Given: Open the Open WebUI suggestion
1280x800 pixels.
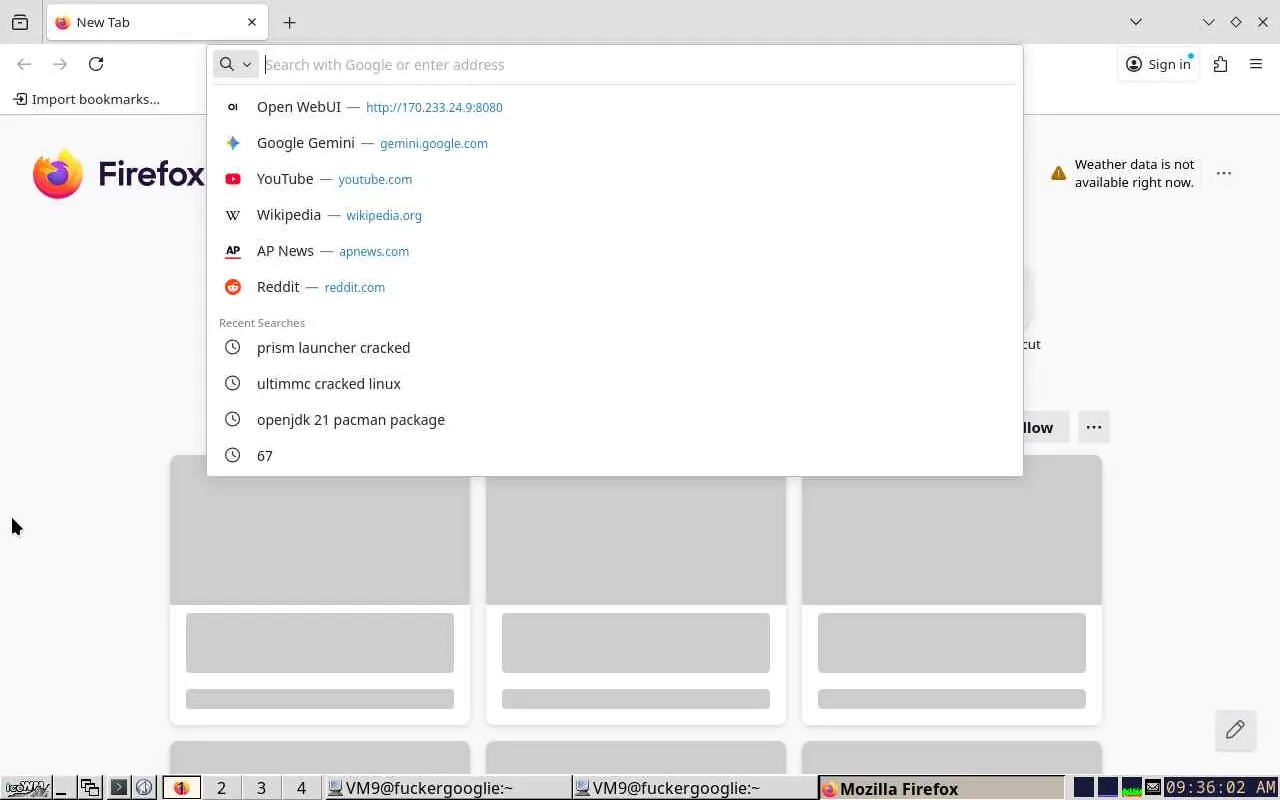Looking at the screenshot, I should 615,107.
